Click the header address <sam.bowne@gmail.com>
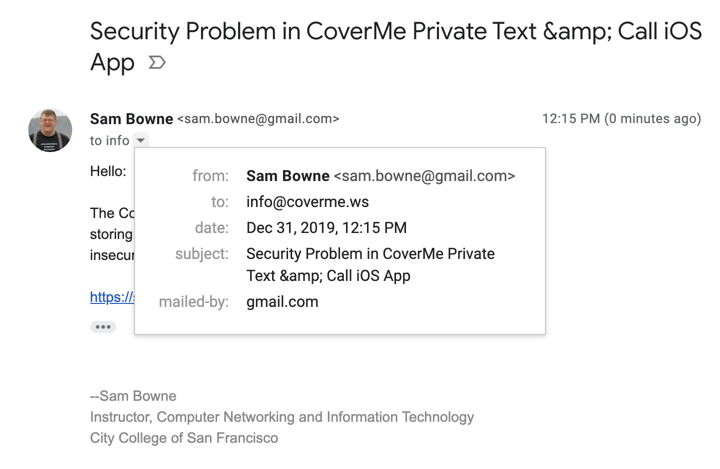This screenshot has width=720, height=469. point(258,119)
